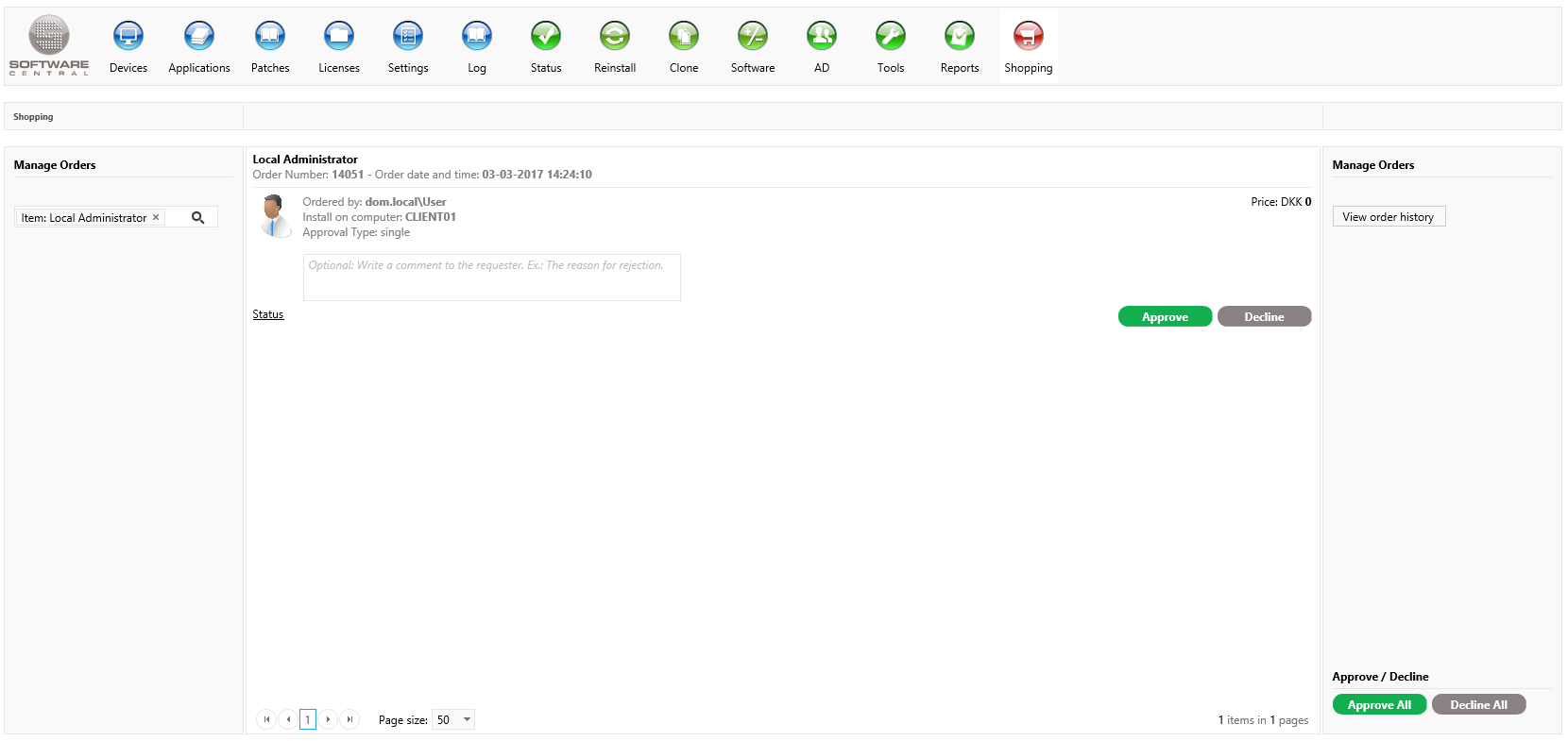Open the Reports icon
The image size is (1568, 741).
point(960,37)
